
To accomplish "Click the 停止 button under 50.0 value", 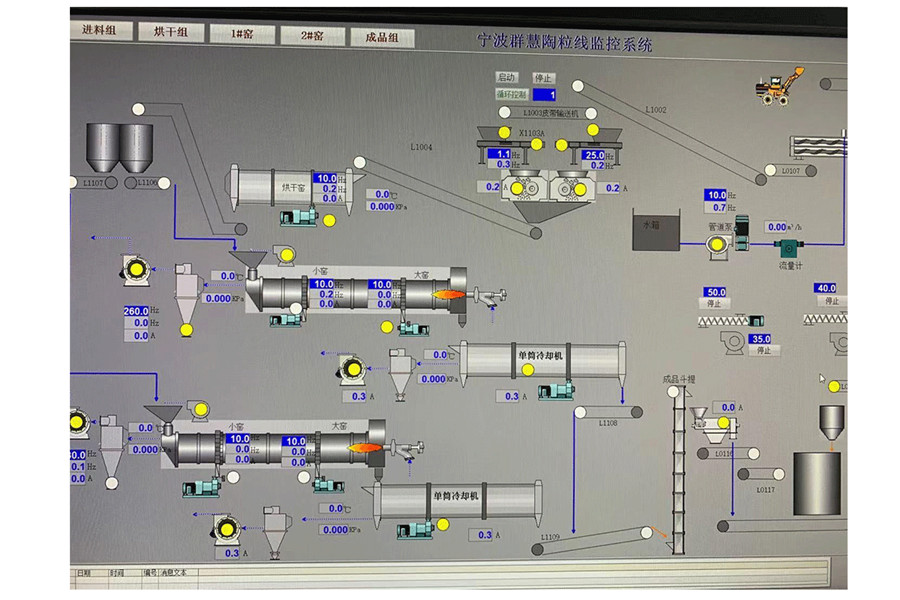I will (x=713, y=303).
